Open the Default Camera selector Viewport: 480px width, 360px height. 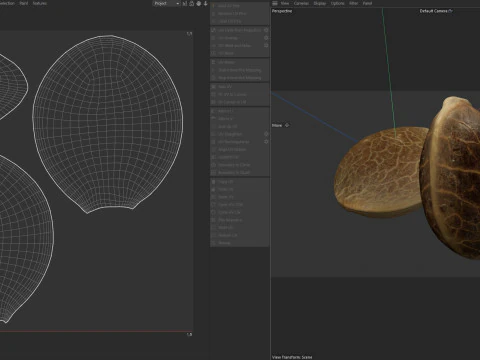pos(436,11)
